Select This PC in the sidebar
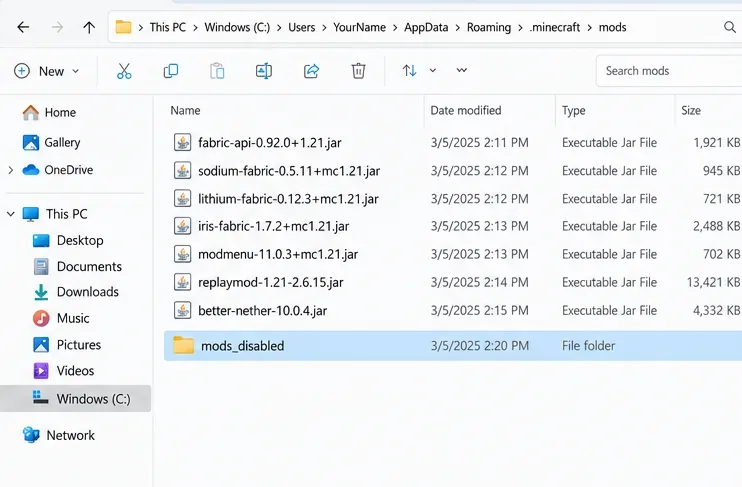This screenshot has width=742, height=487. [x=55, y=214]
